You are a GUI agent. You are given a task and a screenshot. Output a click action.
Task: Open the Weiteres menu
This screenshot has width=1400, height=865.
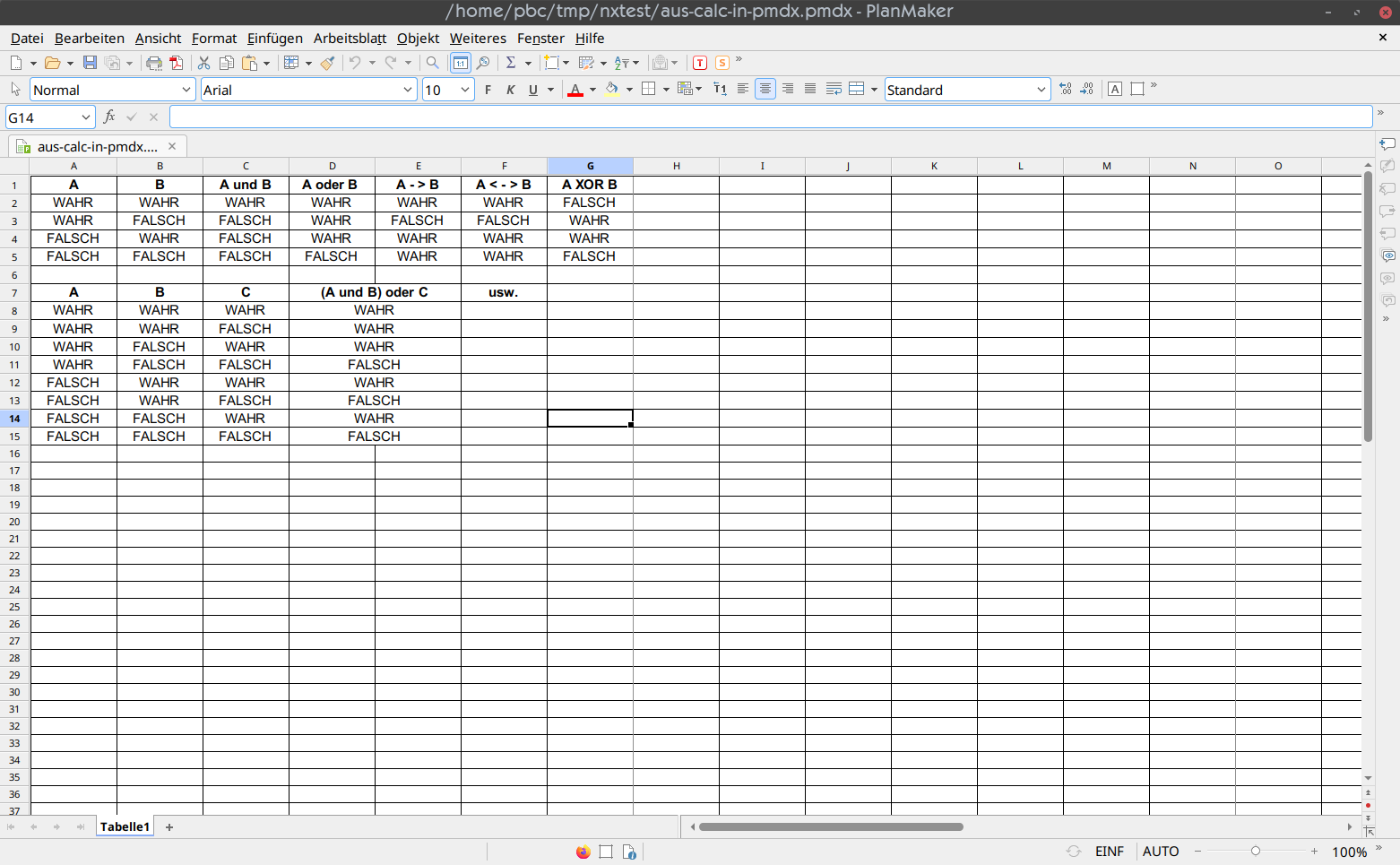point(478,39)
